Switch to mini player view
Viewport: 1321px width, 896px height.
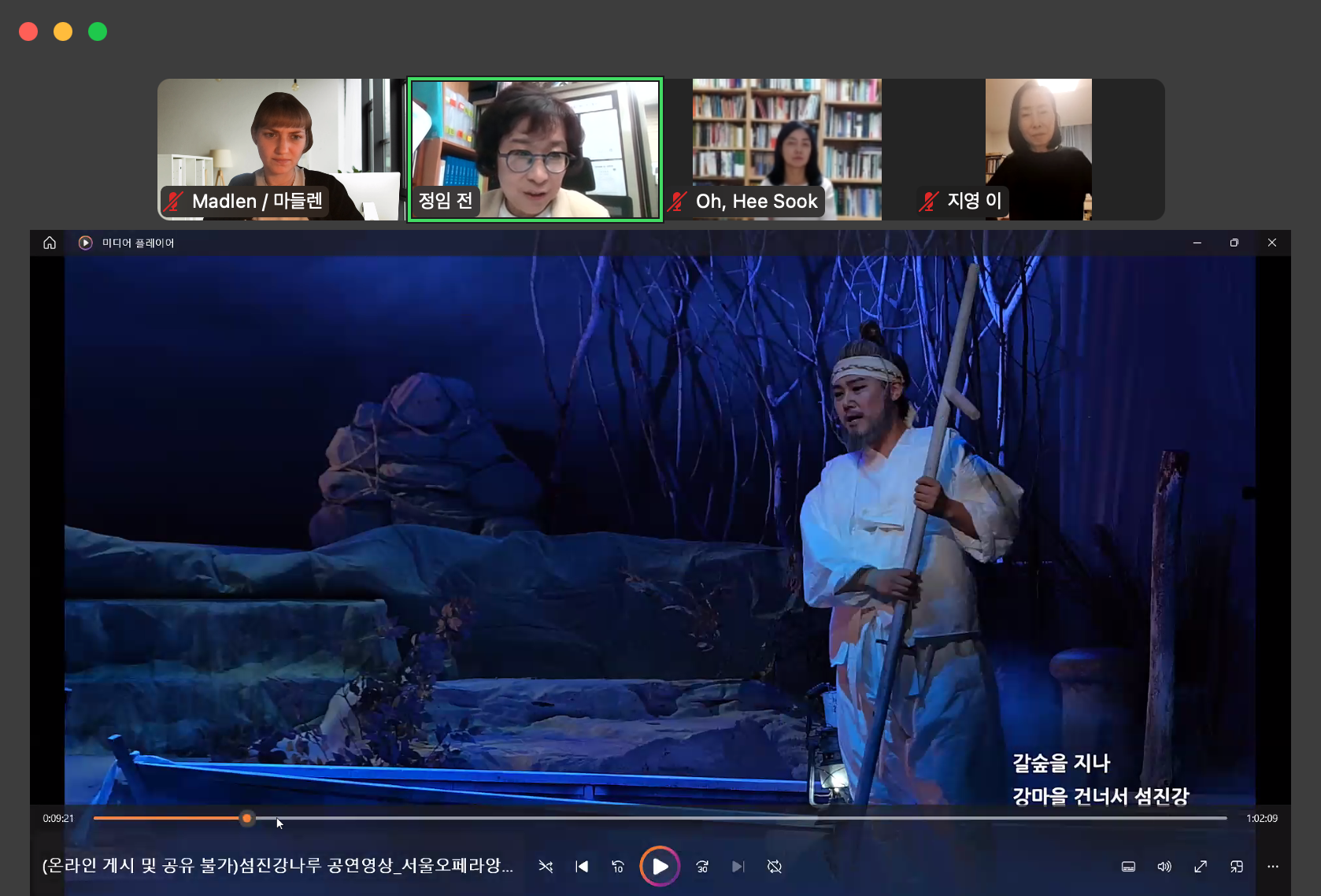[1237, 866]
